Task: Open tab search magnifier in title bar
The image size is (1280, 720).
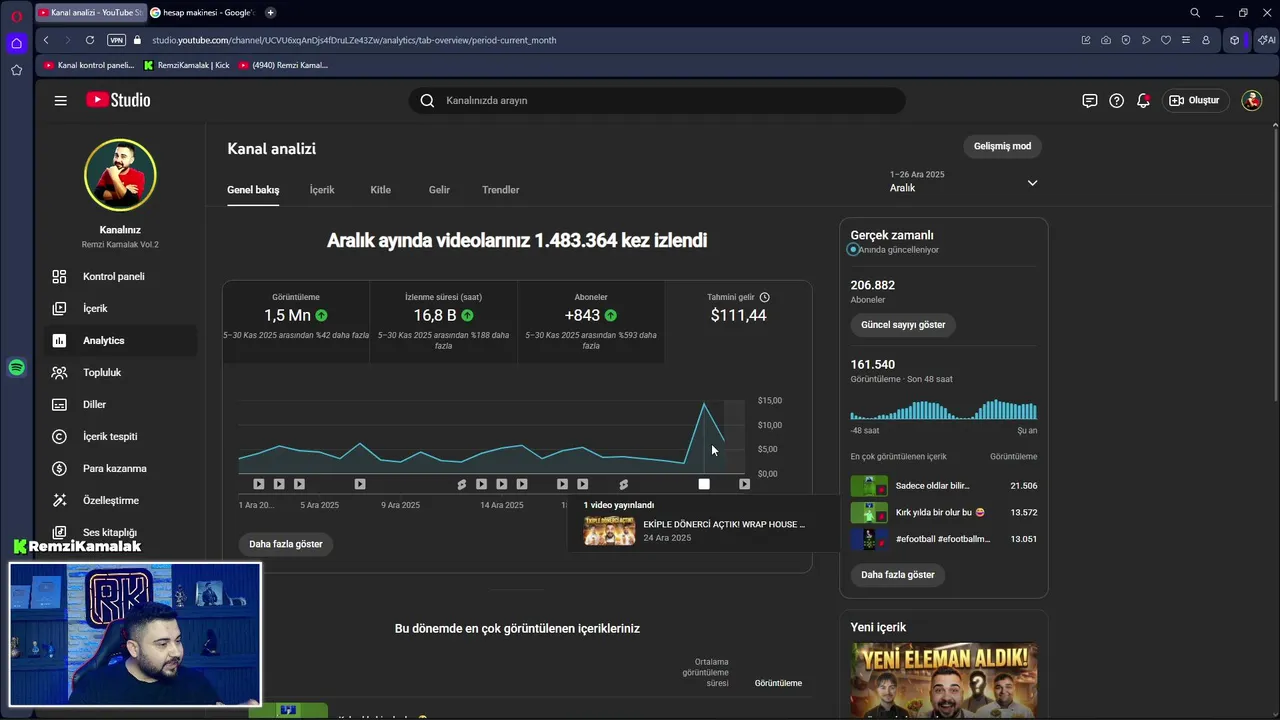Action: (1195, 13)
